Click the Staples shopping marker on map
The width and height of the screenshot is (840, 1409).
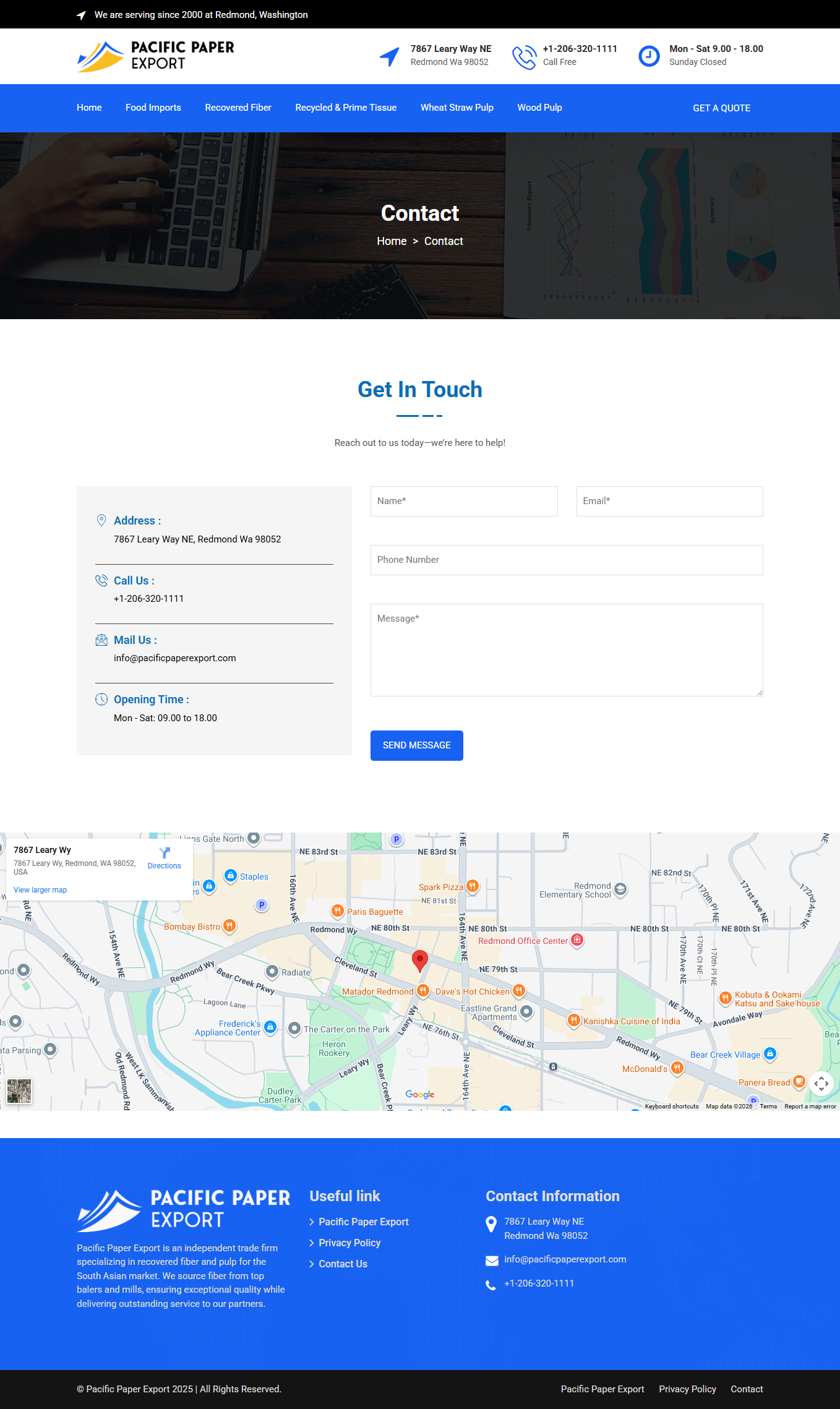(231, 876)
